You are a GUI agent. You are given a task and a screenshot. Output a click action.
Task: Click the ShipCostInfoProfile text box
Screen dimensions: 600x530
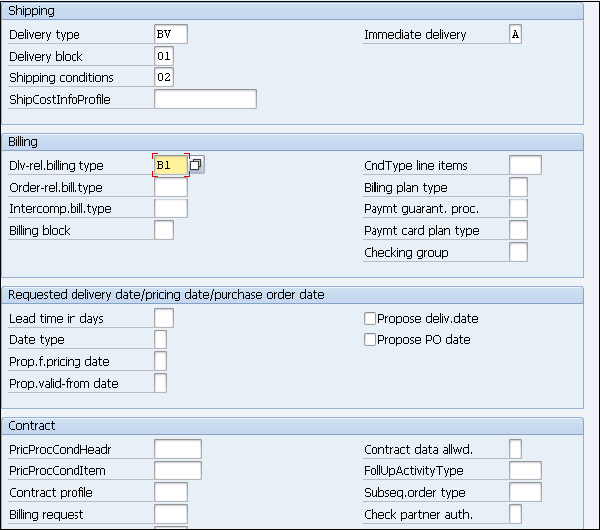205,99
